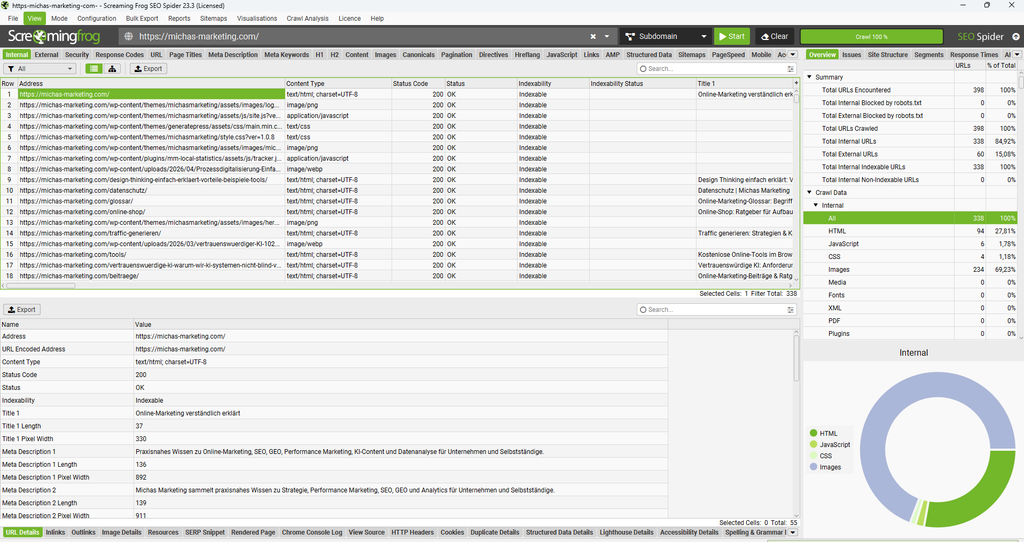Open the Structured Data tab

point(649,55)
